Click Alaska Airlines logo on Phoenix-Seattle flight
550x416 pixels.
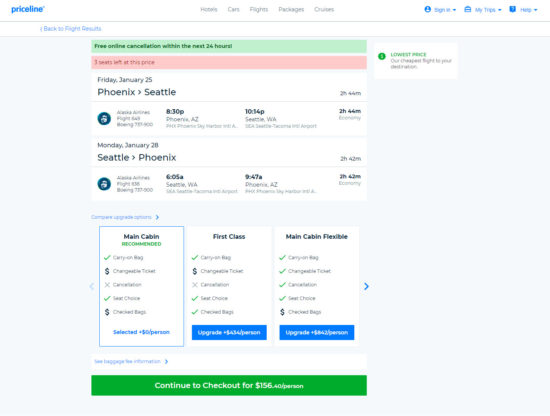(x=104, y=119)
